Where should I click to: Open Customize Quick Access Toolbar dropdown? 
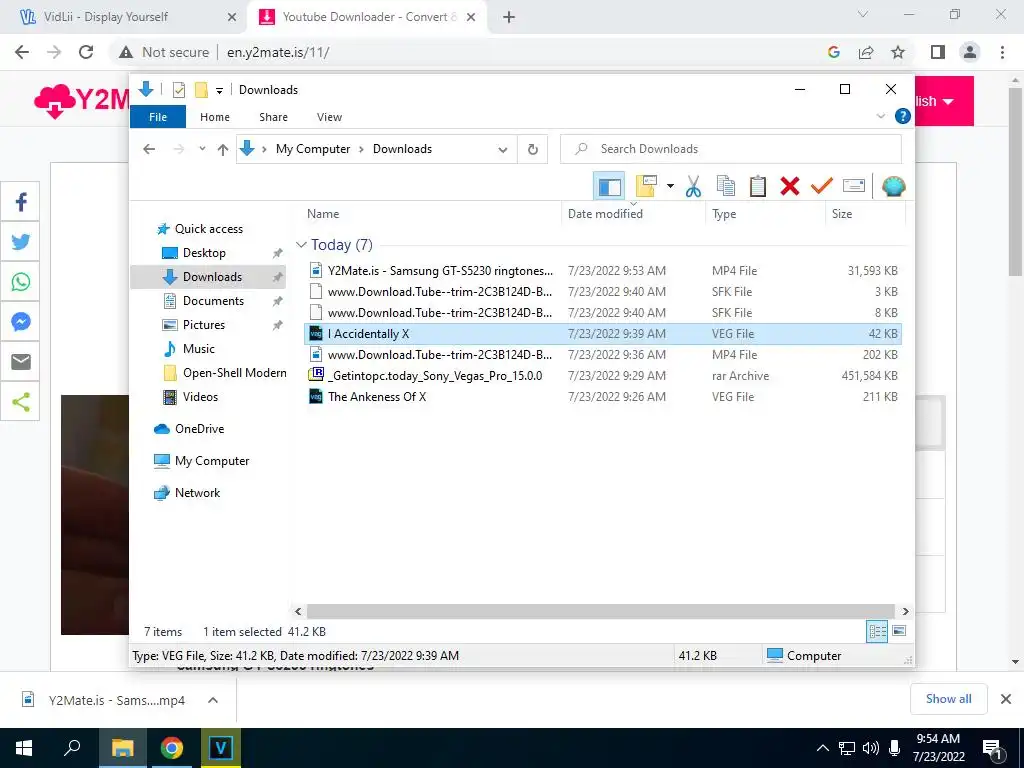[x=219, y=90]
